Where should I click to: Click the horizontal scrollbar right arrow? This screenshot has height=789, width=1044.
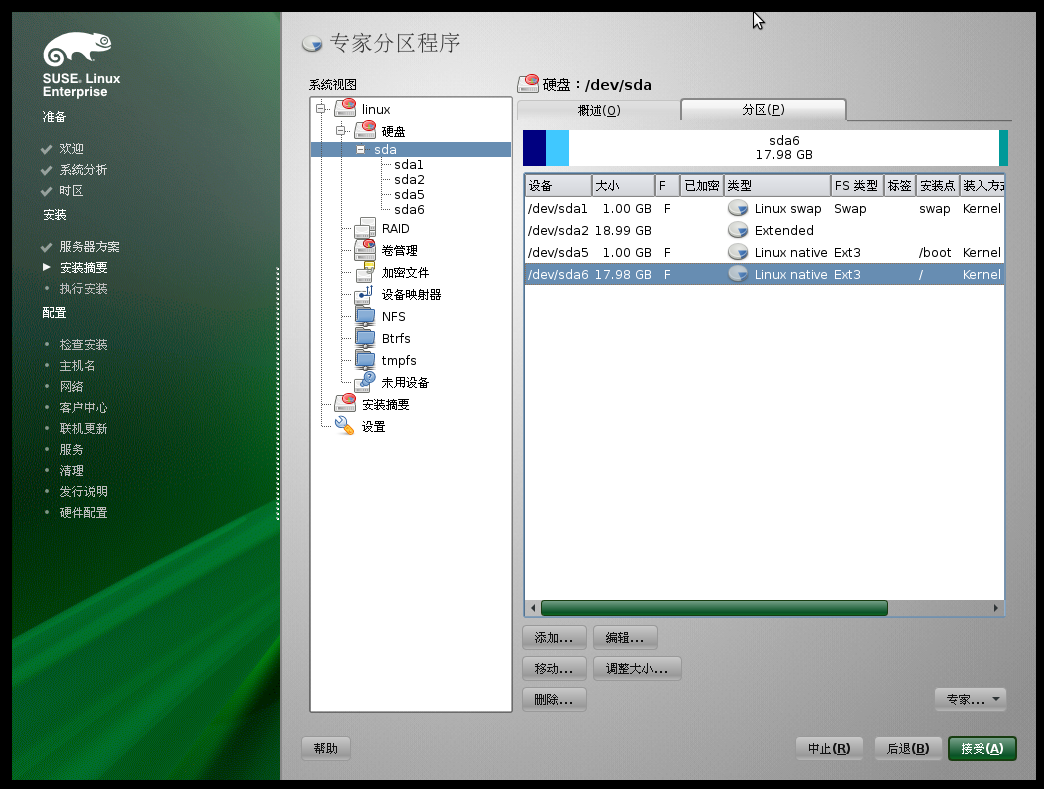pyautogui.click(x=995, y=607)
